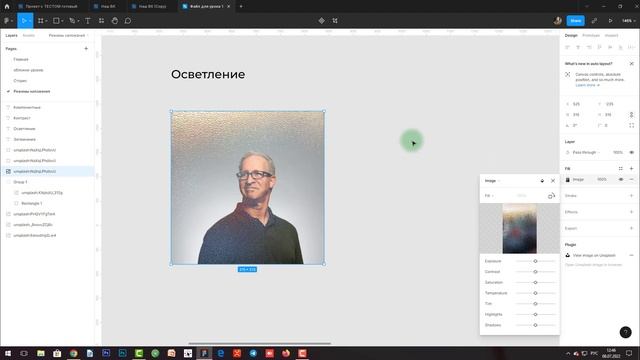Click the Share button
Viewport: 640px width, 360px height.
(576, 21)
